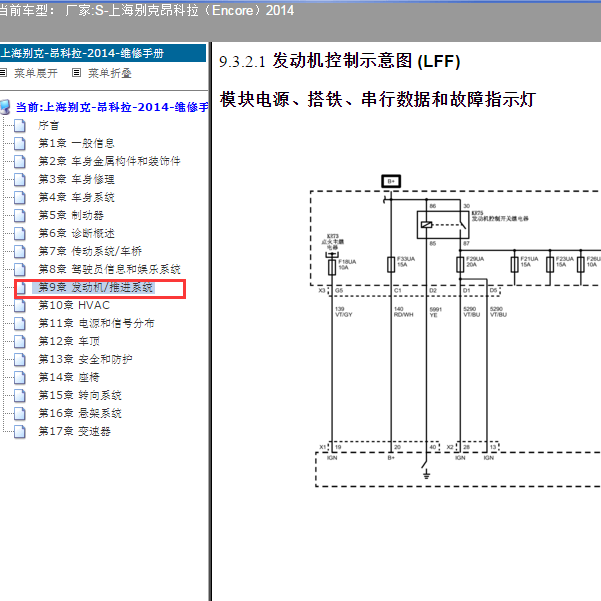Open 第2章 车身金属构件和装饰件

click(109, 161)
